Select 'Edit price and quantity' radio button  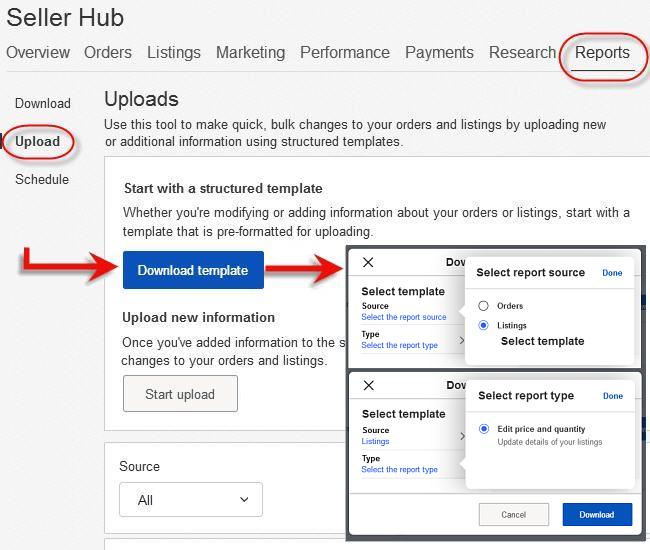(484, 429)
